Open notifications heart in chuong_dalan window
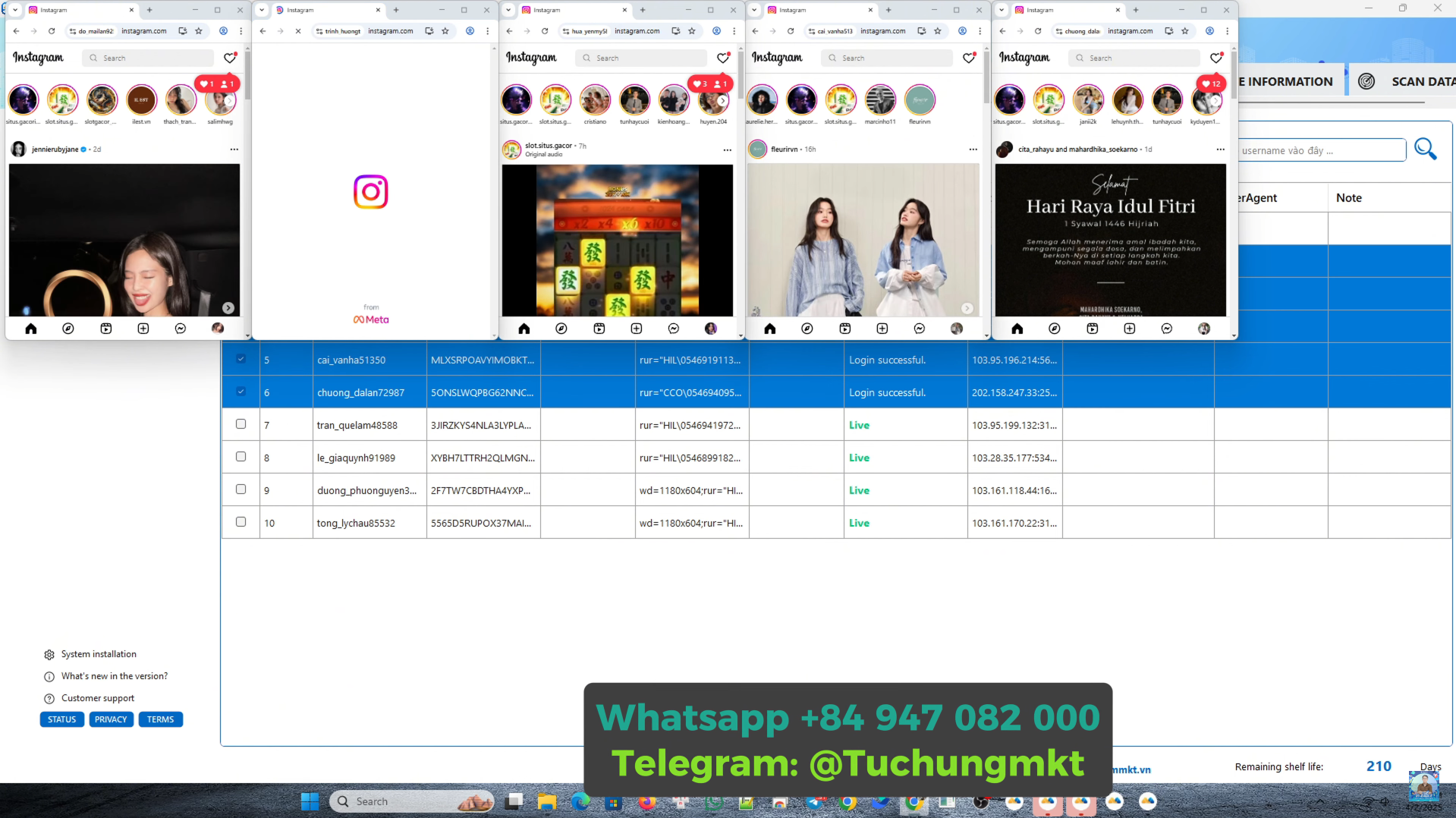This screenshot has height=818, width=1456. click(x=1216, y=58)
